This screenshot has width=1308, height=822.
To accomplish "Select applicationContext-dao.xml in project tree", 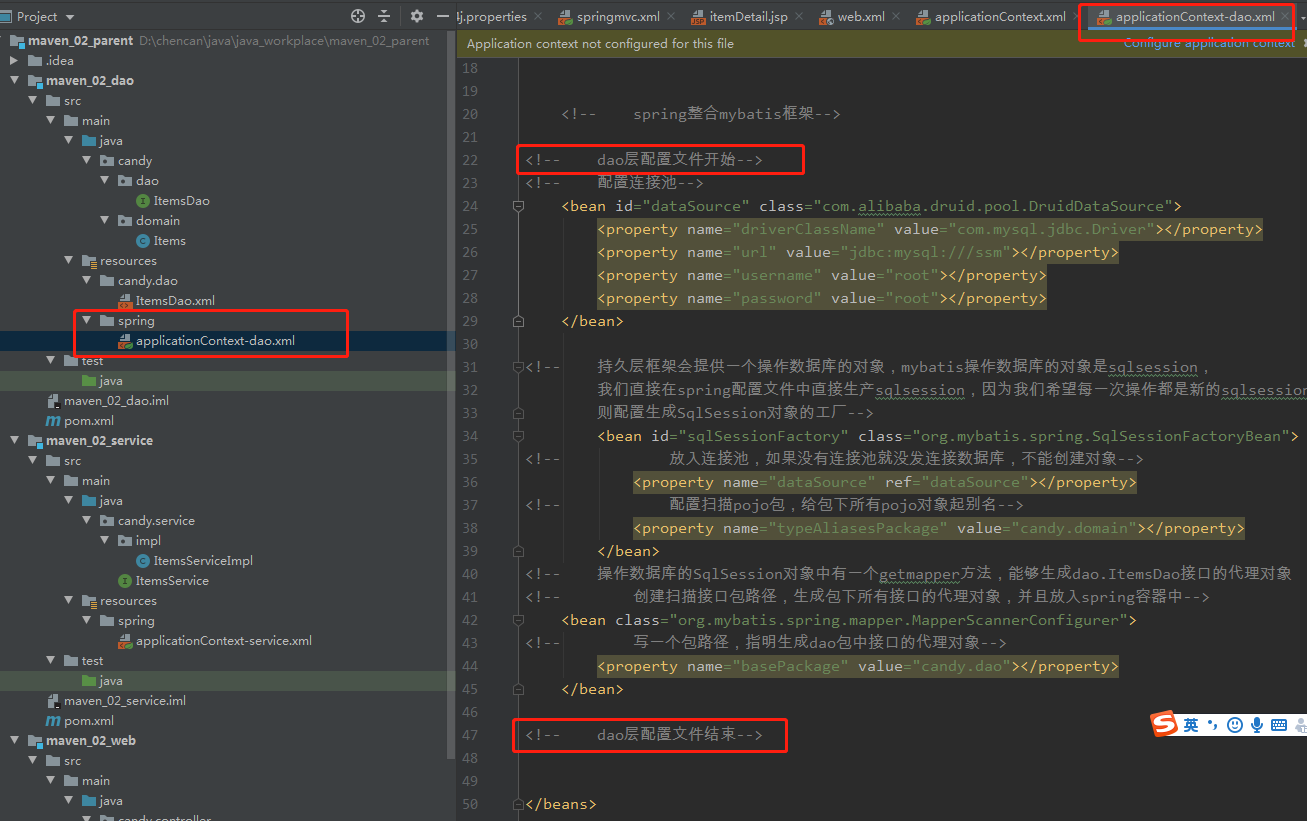I will pyautogui.click(x=215, y=341).
